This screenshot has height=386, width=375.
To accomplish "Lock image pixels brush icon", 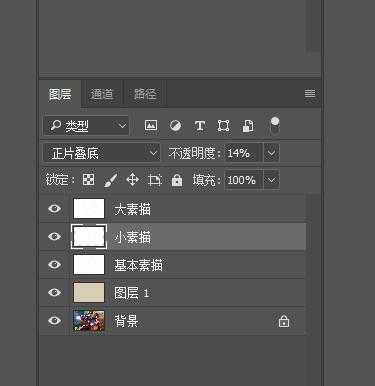I will [x=110, y=180].
